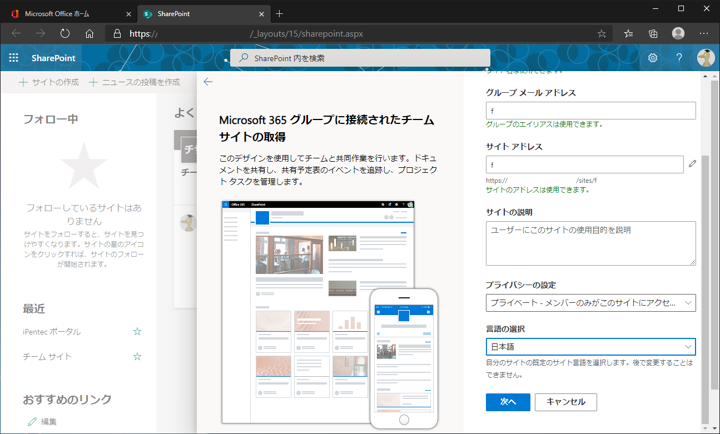Click the 次へ button
This screenshot has height=434, width=720.
(508, 402)
